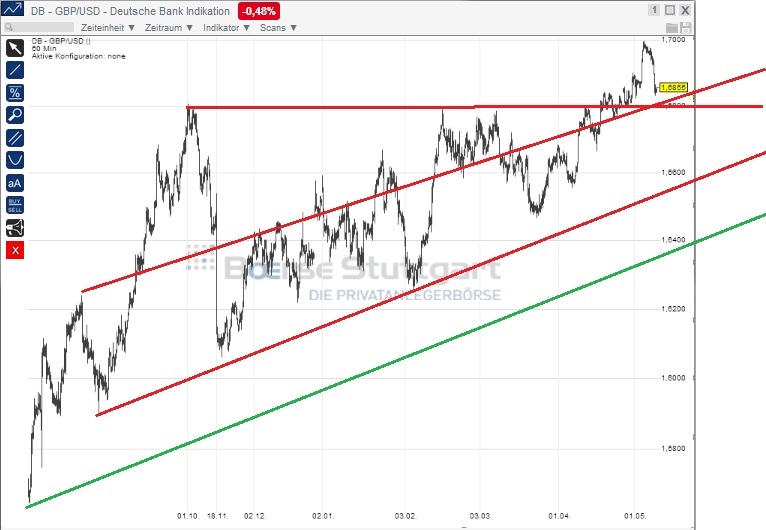Click the 02.01. date axis label
766x530 pixels.
323,516
